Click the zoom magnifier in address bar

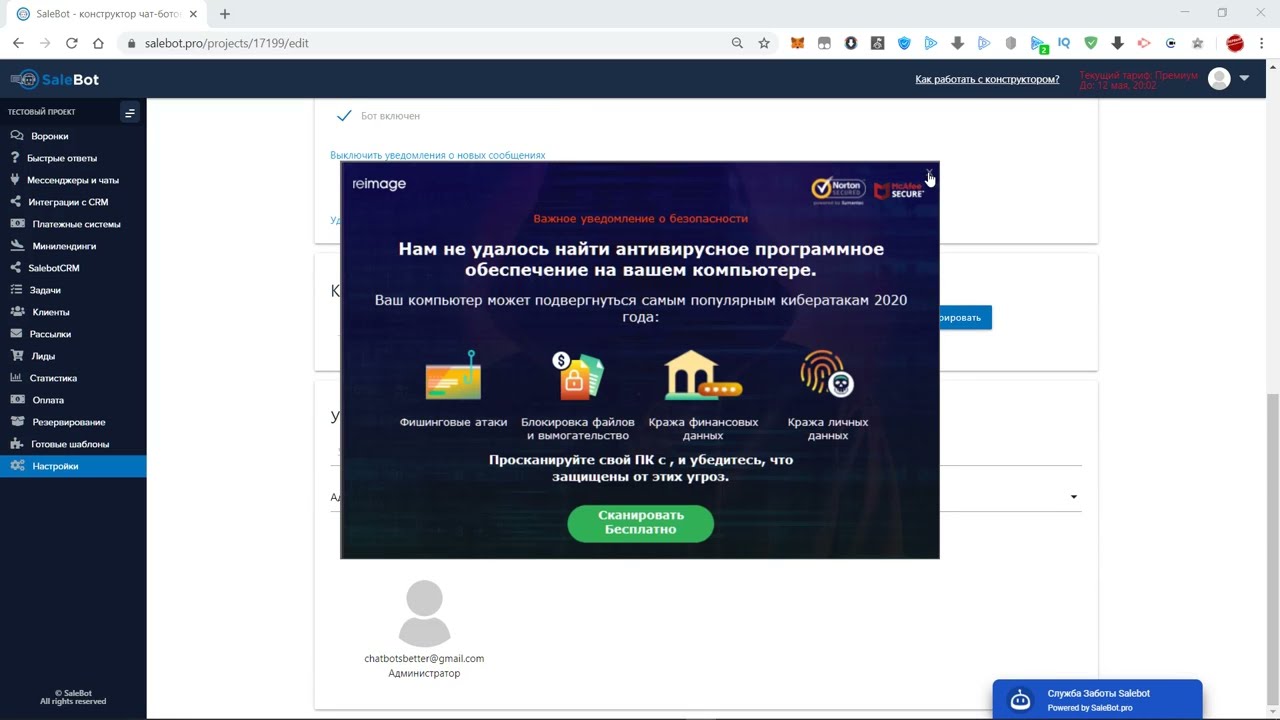coord(737,43)
